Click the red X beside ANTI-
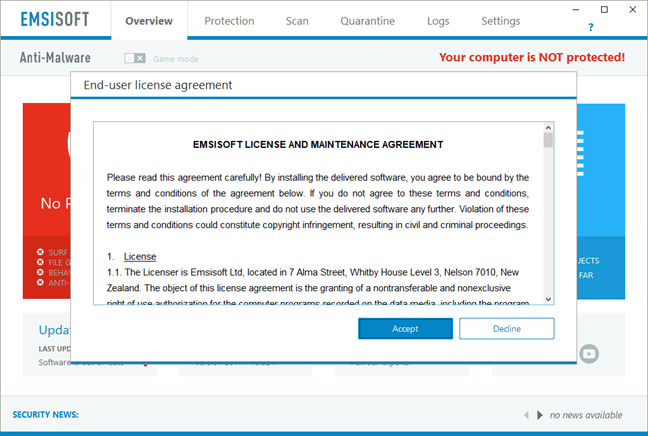The width and height of the screenshot is (648, 436). (x=40, y=282)
